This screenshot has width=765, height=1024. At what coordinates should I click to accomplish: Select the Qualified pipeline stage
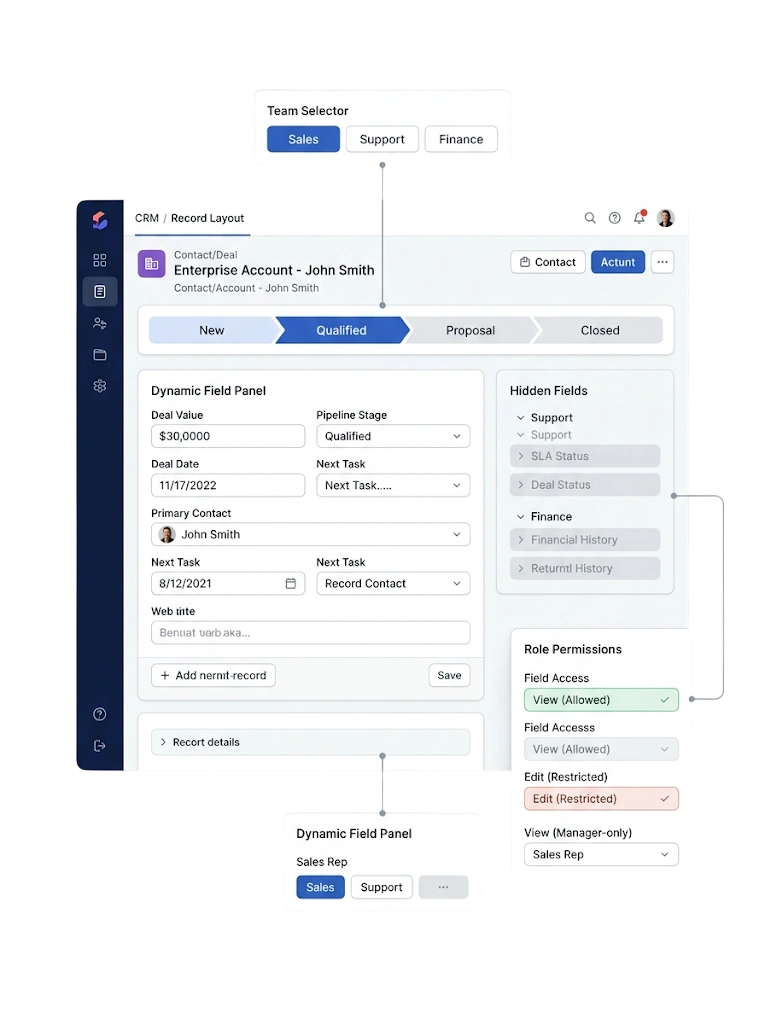(x=342, y=330)
